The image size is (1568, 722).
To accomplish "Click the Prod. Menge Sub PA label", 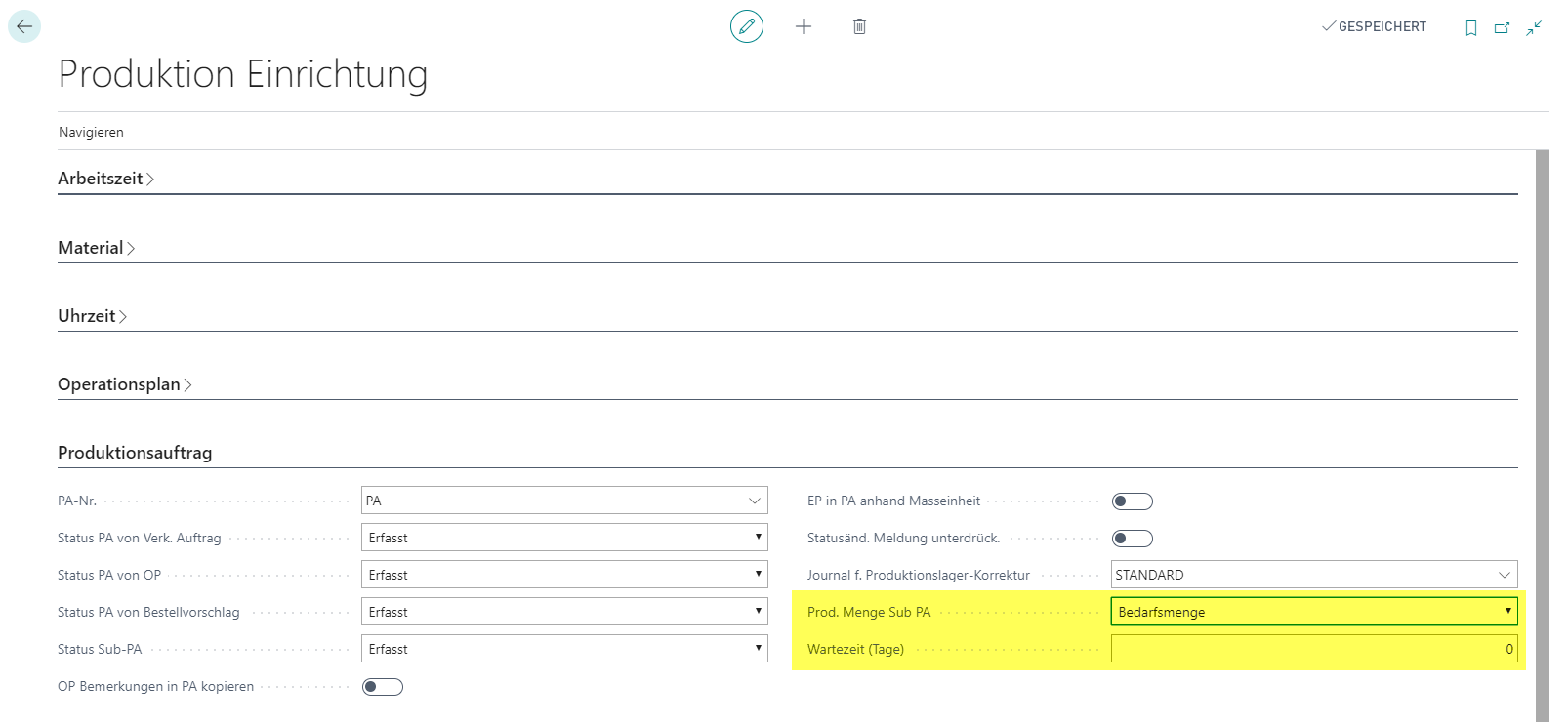I will click(869, 612).
